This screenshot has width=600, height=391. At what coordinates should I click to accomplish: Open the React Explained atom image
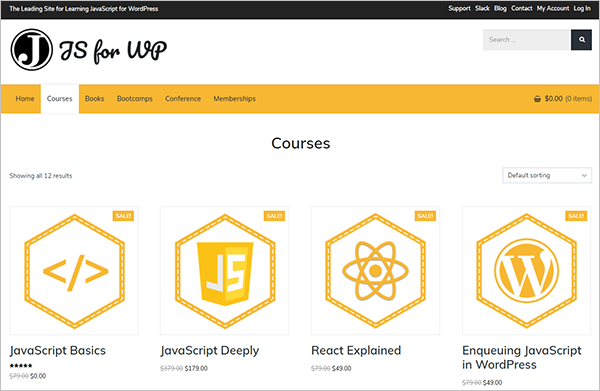coord(375,271)
